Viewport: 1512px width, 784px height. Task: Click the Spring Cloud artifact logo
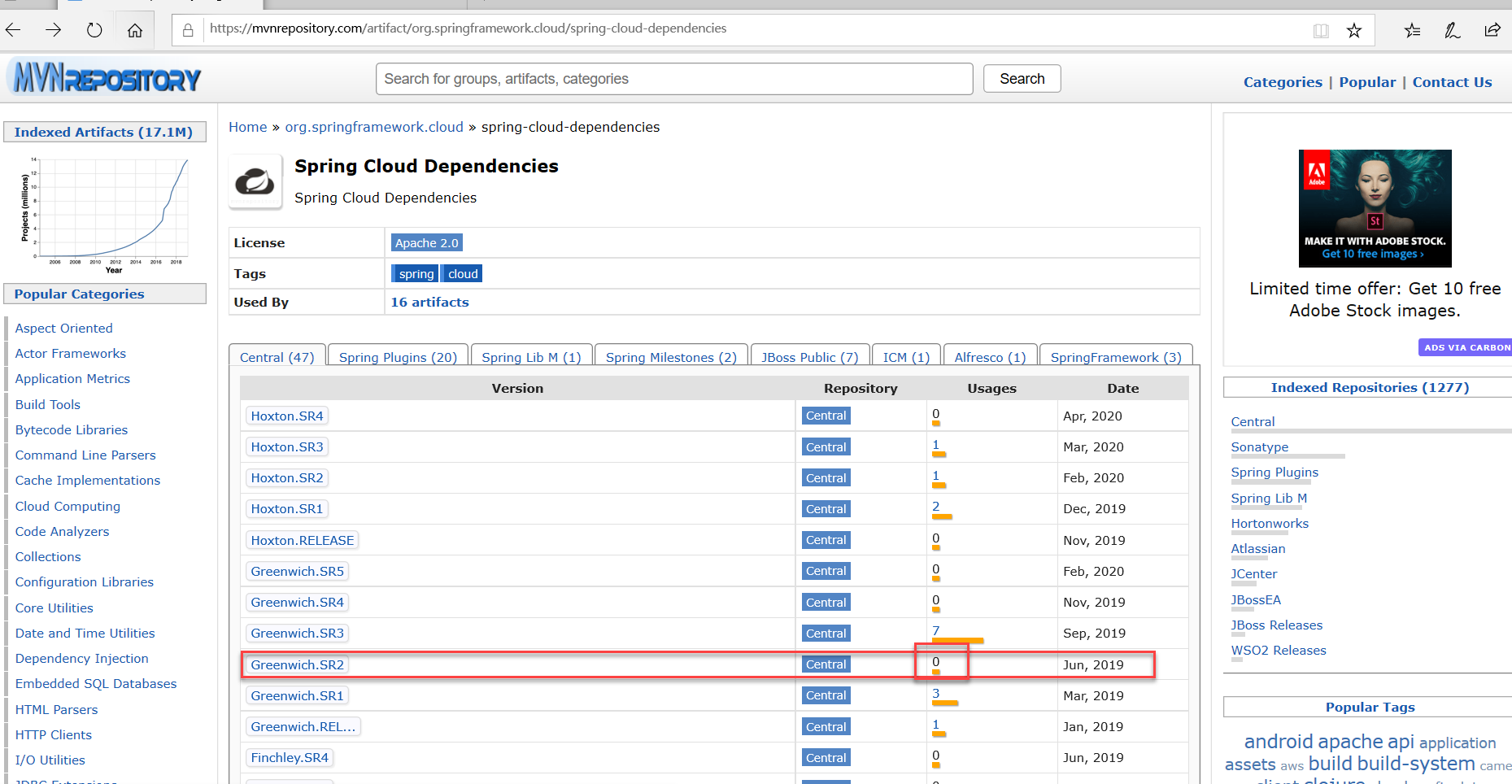click(x=255, y=181)
